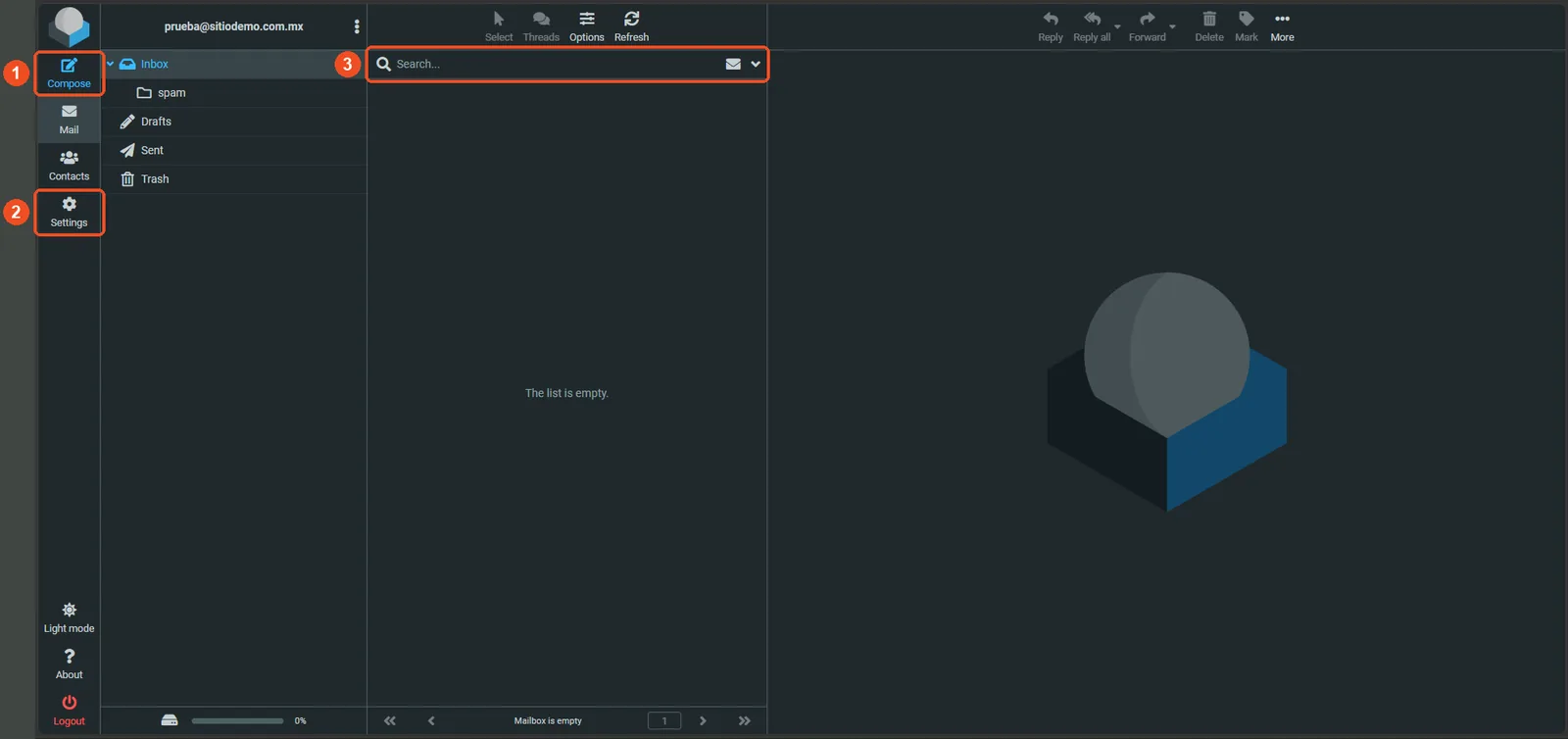Open the Threads toolbar menu
Image resolution: width=1568 pixels, height=739 pixels.
click(541, 26)
